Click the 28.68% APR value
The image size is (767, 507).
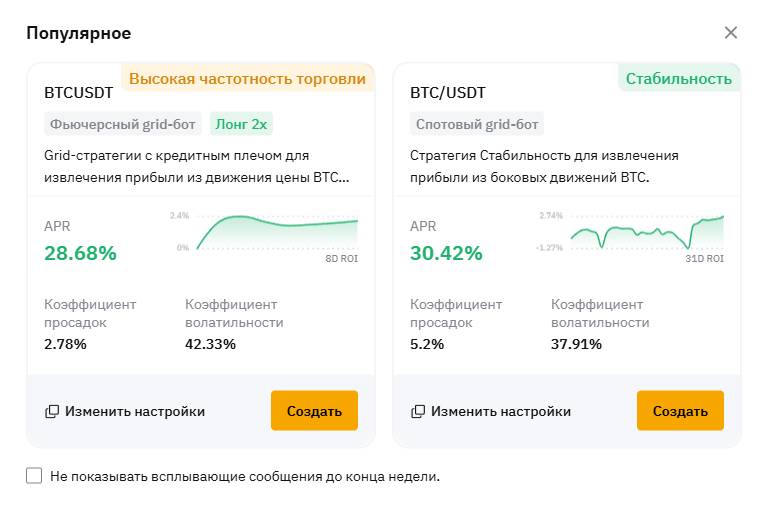point(80,253)
